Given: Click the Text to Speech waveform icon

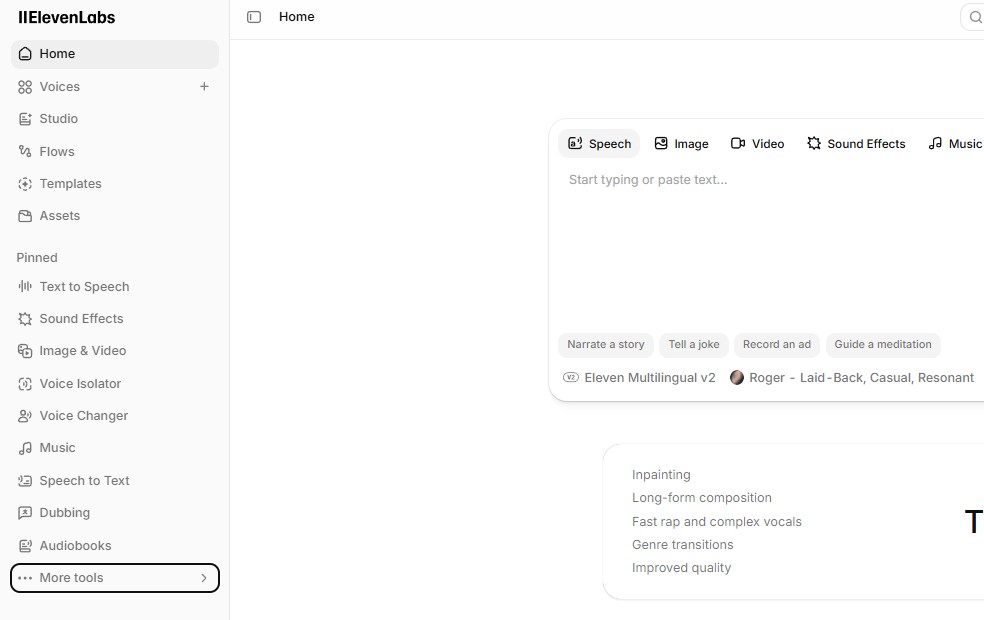Looking at the screenshot, I should pyautogui.click(x=25, y=287).
